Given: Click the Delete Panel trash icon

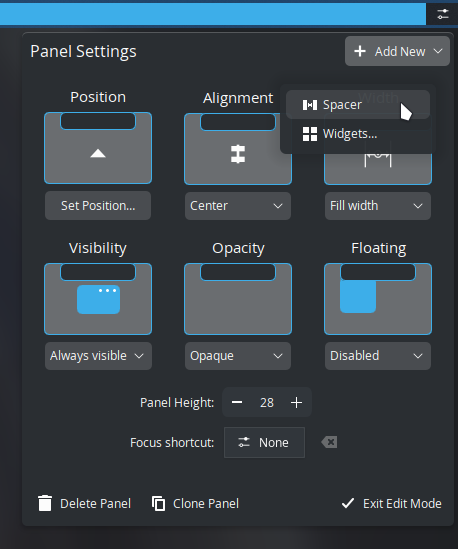Looking at the screenshot, I should (x=45, y=503).
